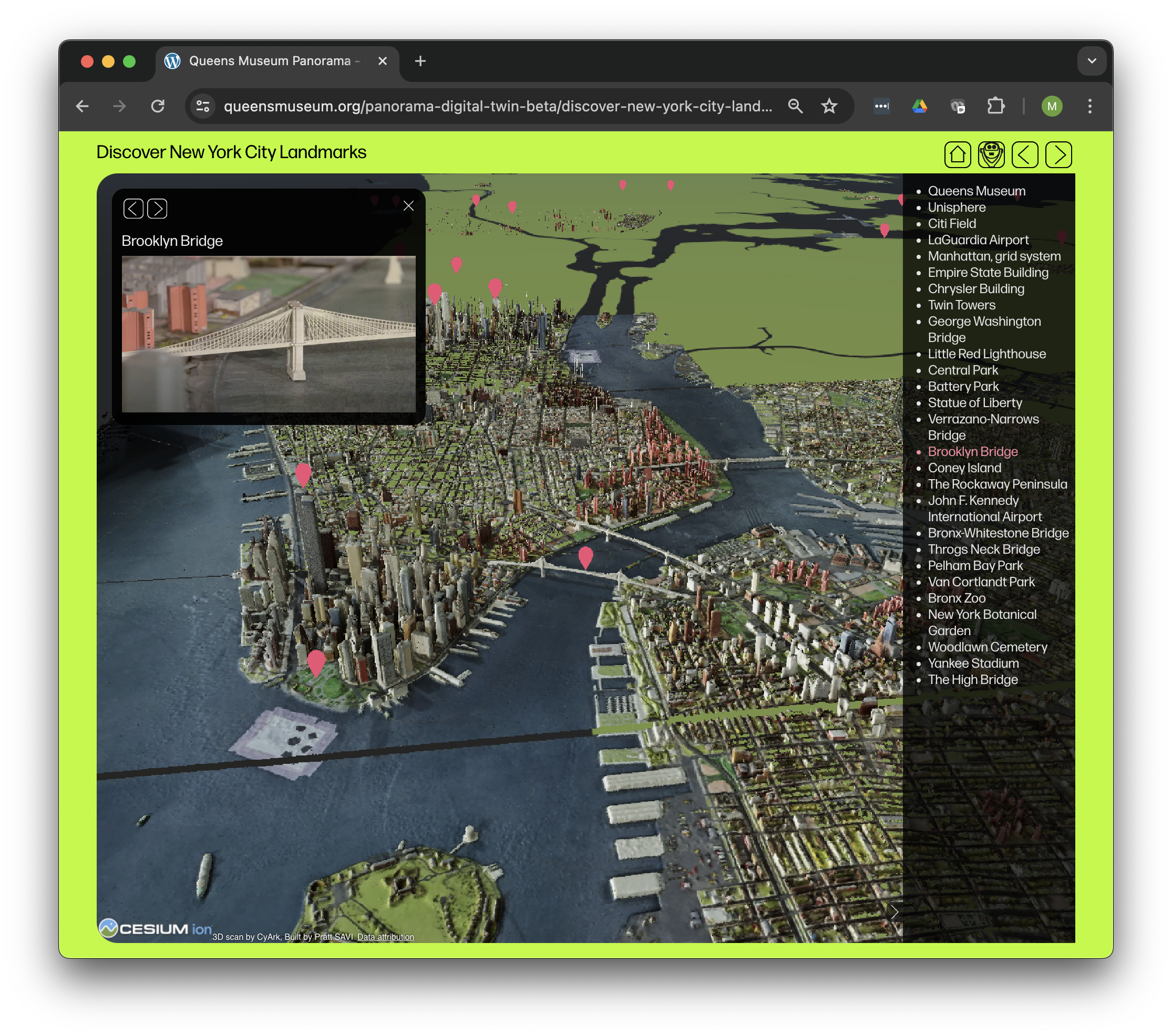Collapse the landmark list with the chevron arrow
The image size is (1172, 1036).
coord(894,911)
